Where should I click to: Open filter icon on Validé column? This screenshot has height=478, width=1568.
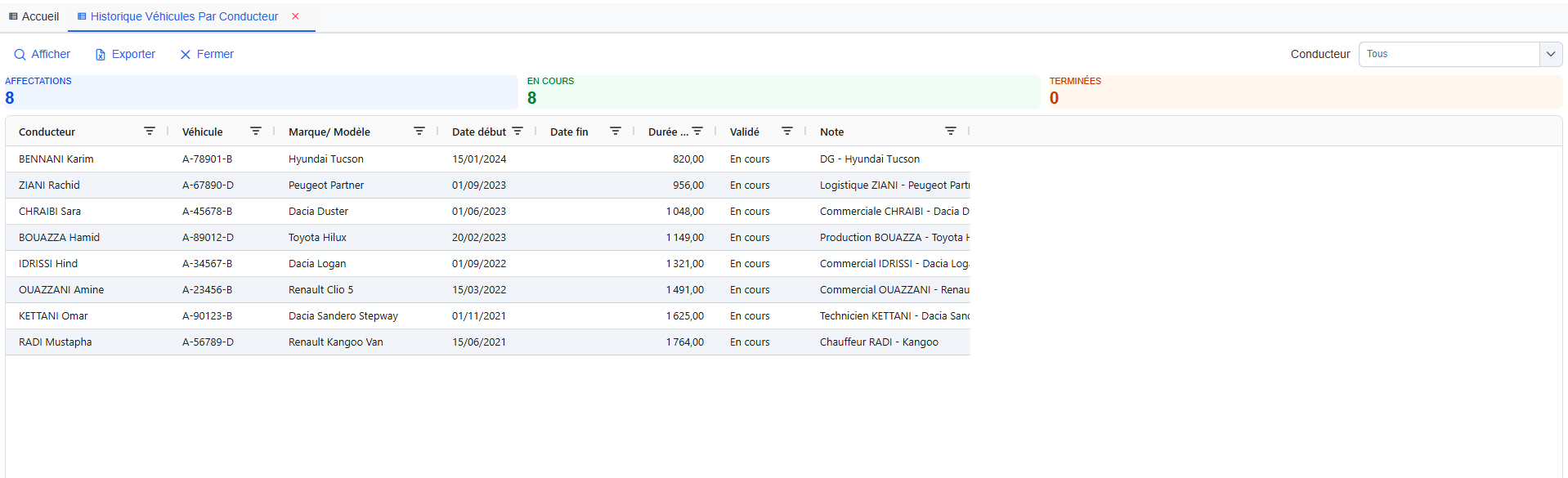pyautogui.click(x=787, y=132)
